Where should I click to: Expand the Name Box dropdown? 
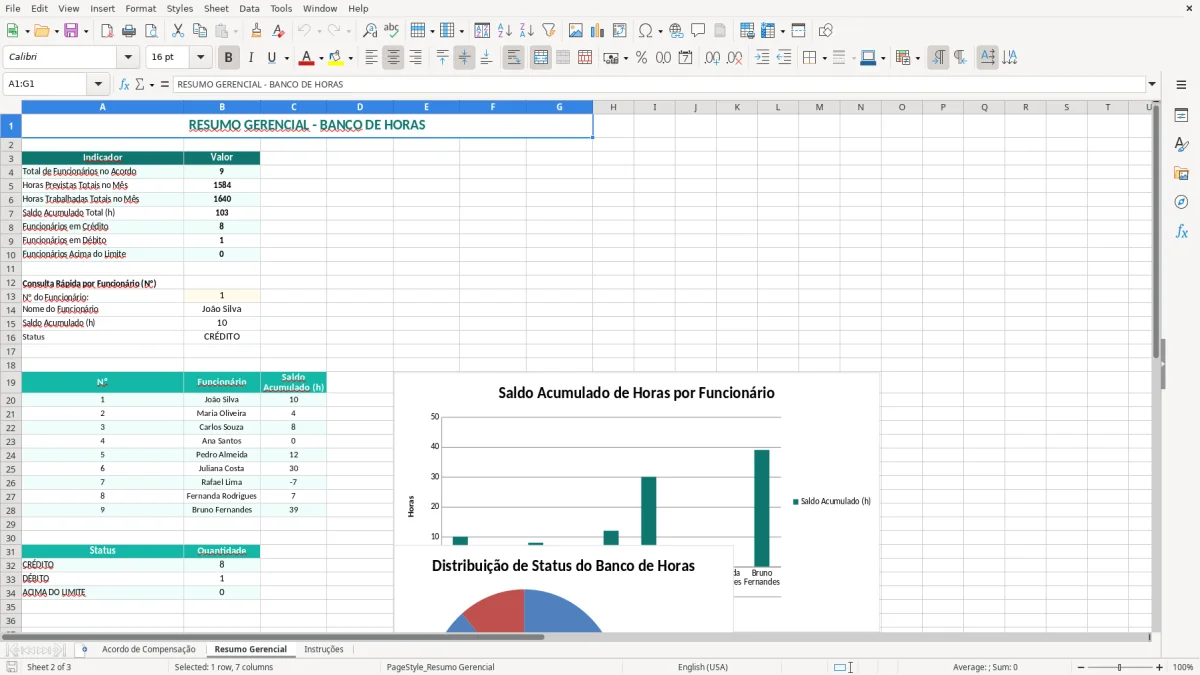tap(98, 85)
